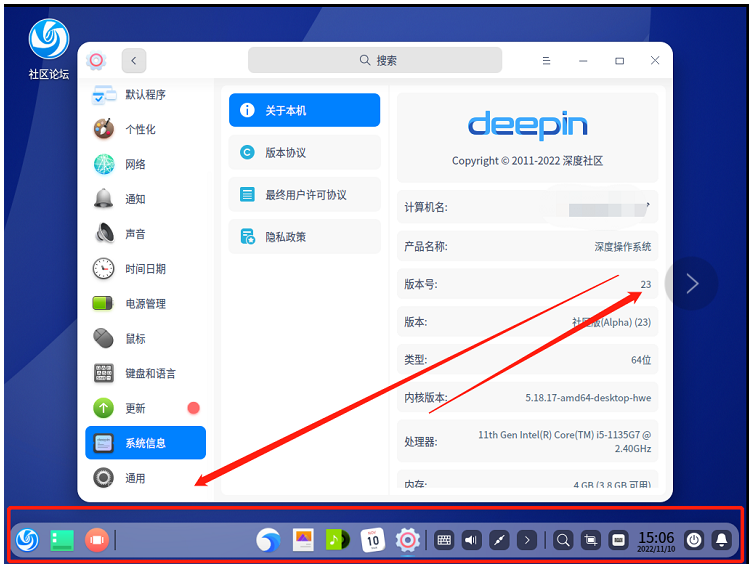Go back with the header back arrow

[134, 61]
